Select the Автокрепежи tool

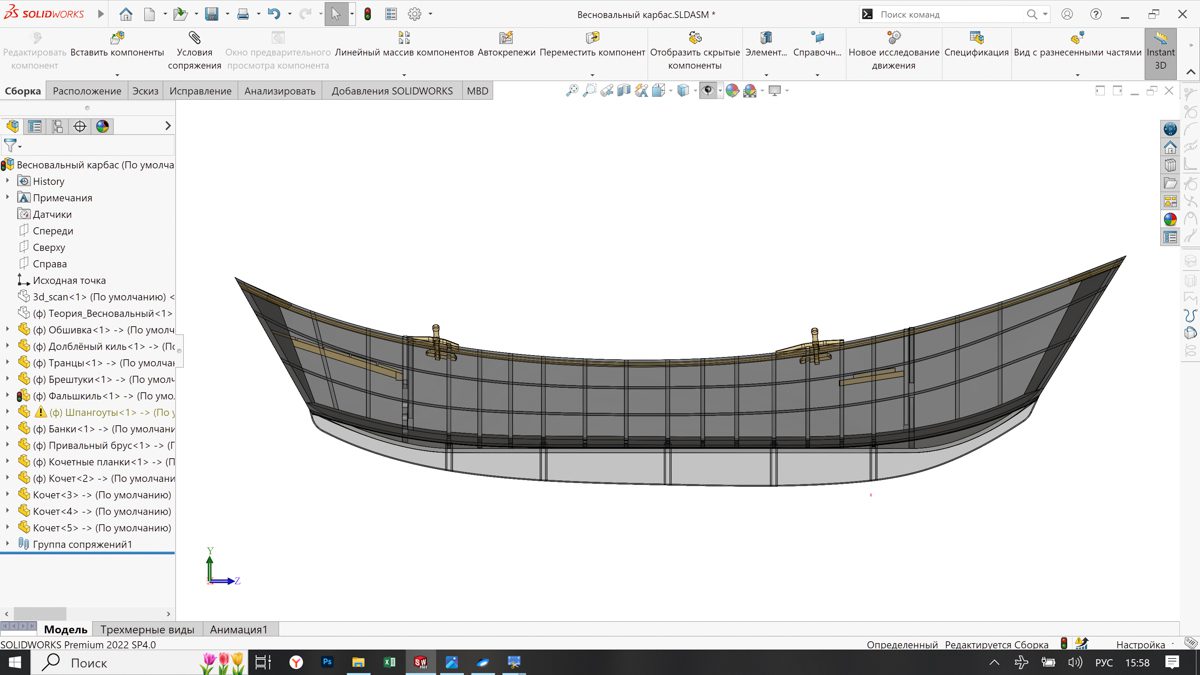click(506, 38)
